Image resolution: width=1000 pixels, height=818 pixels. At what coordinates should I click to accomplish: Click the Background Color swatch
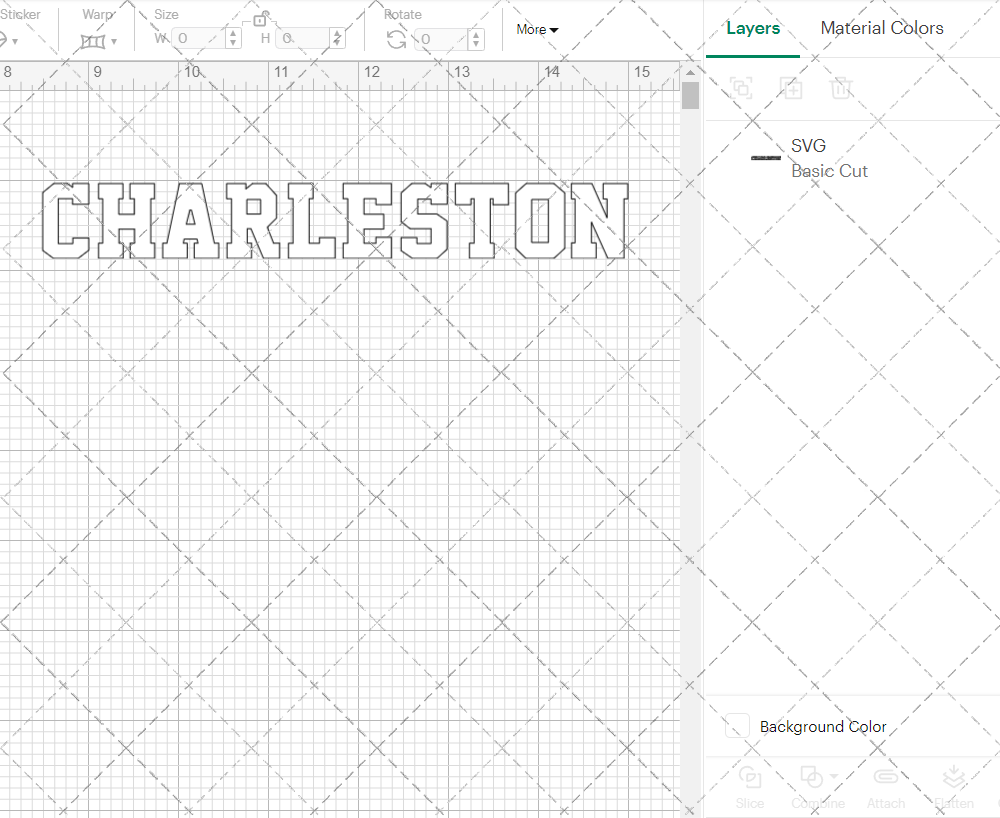point(737,726)
